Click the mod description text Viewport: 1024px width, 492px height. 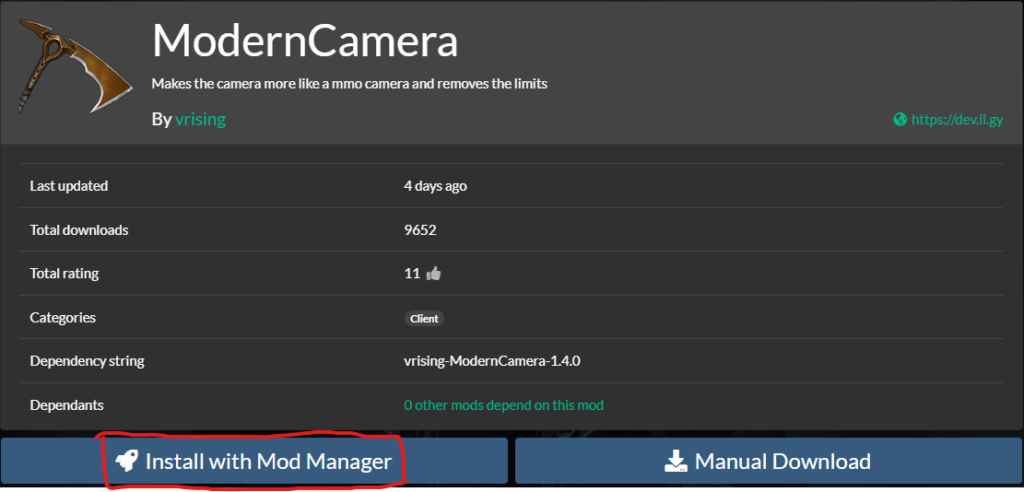point(349,84)
